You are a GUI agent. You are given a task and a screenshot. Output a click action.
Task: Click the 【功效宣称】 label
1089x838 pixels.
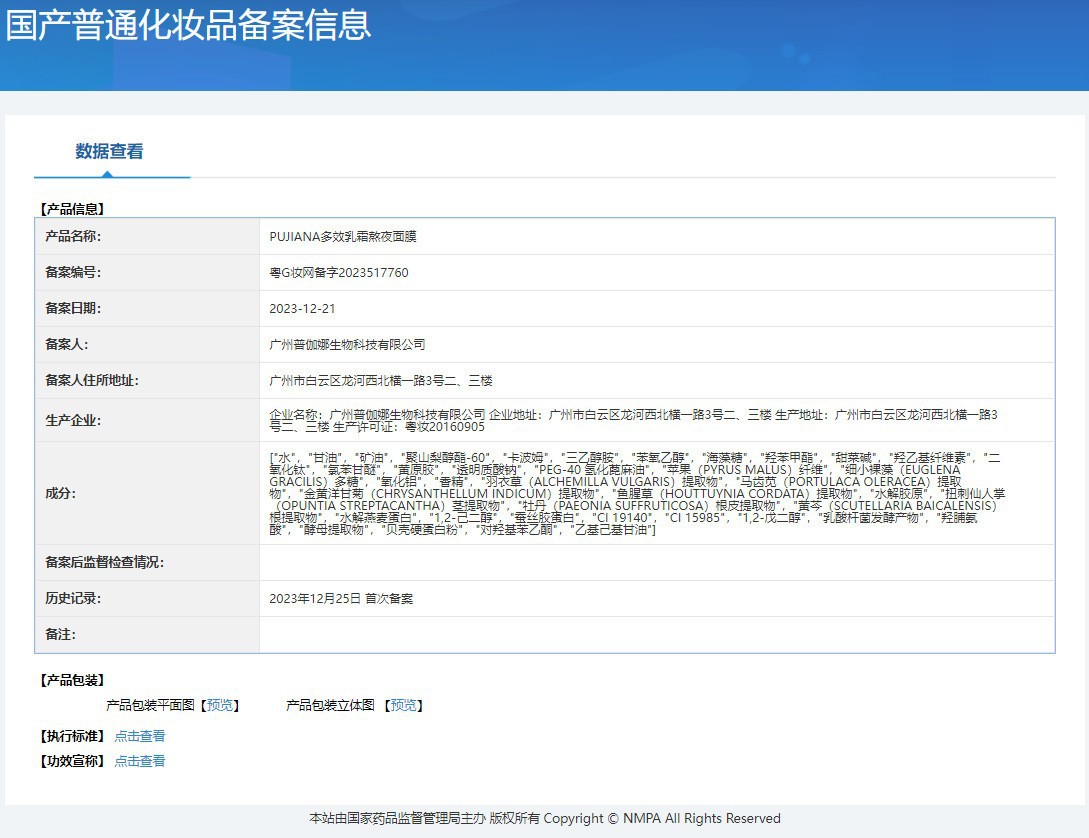point(72,761)
